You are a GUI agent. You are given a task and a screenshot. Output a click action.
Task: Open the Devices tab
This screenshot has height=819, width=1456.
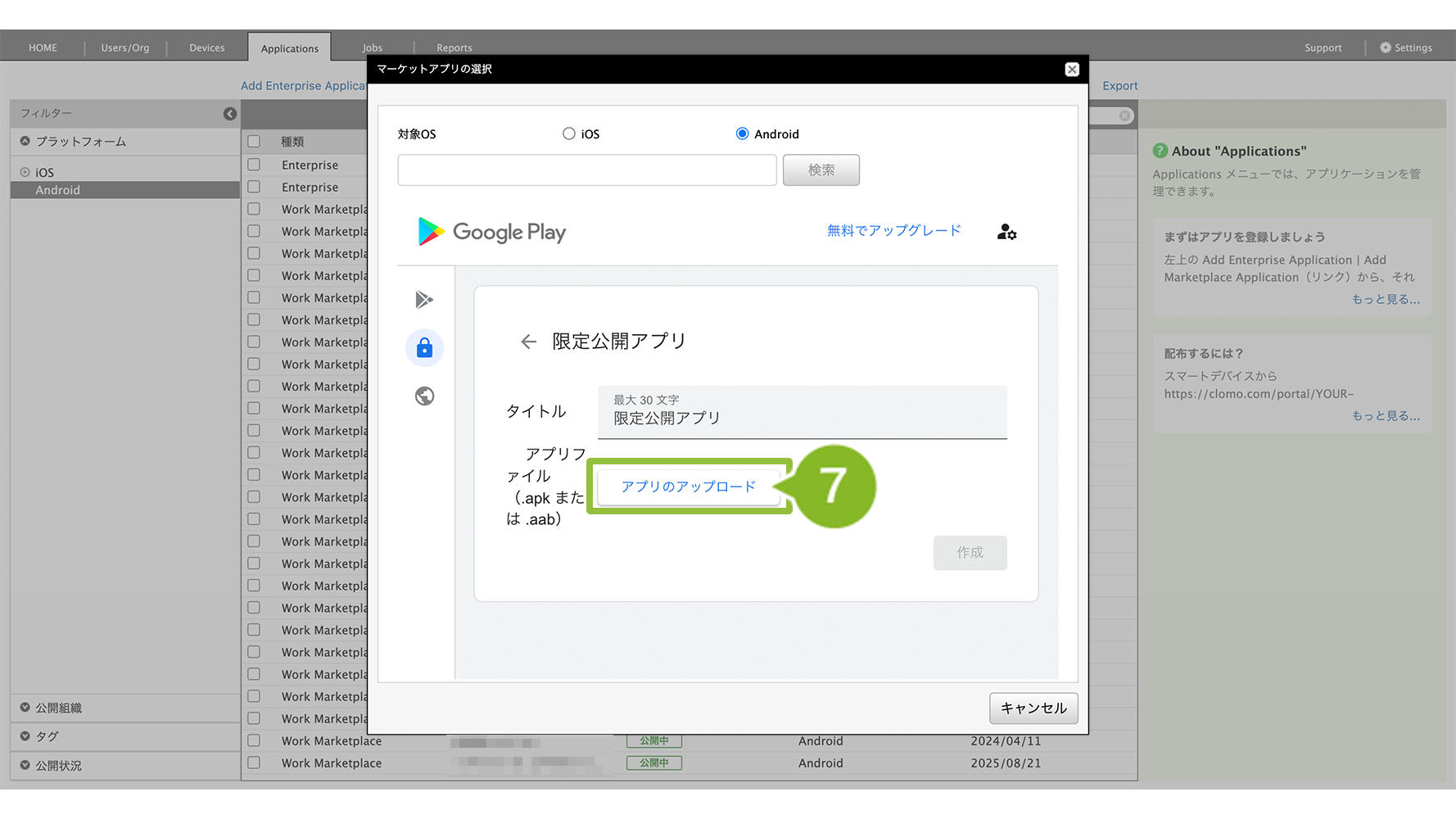point(206,48)
